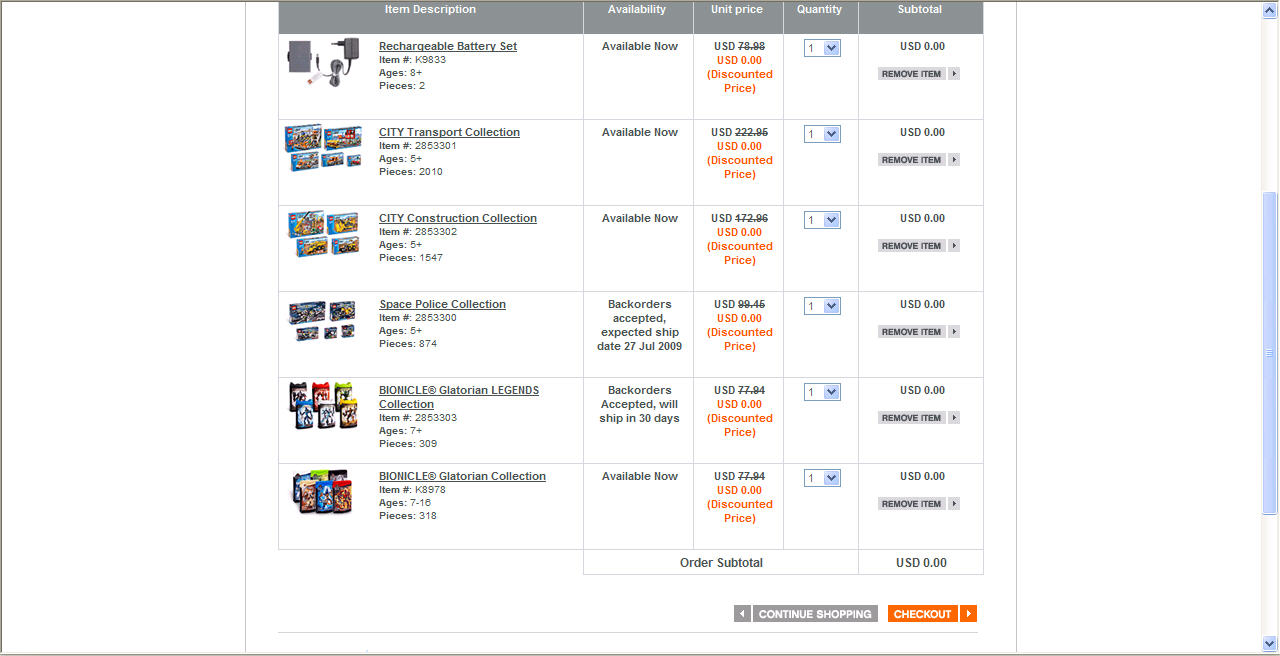Click the Unit price column header

[737, 10]
